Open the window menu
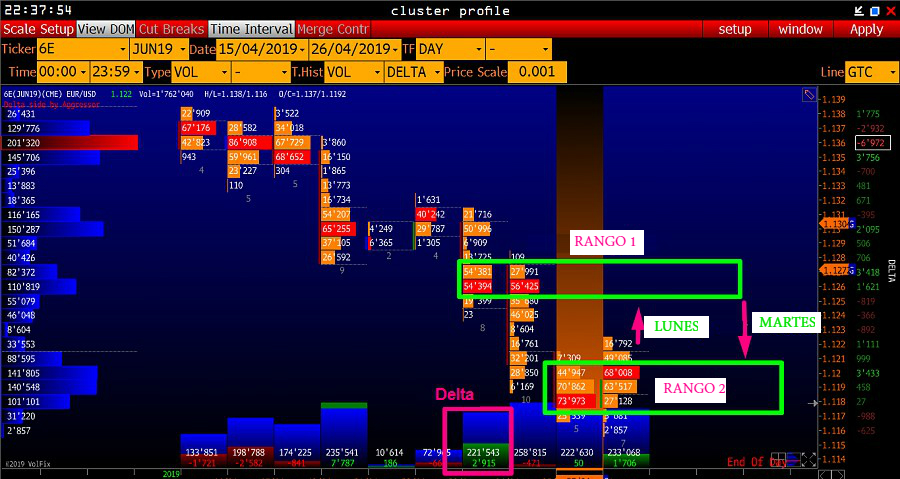This screenshot has width=900, height=479. tap(800, 29)
